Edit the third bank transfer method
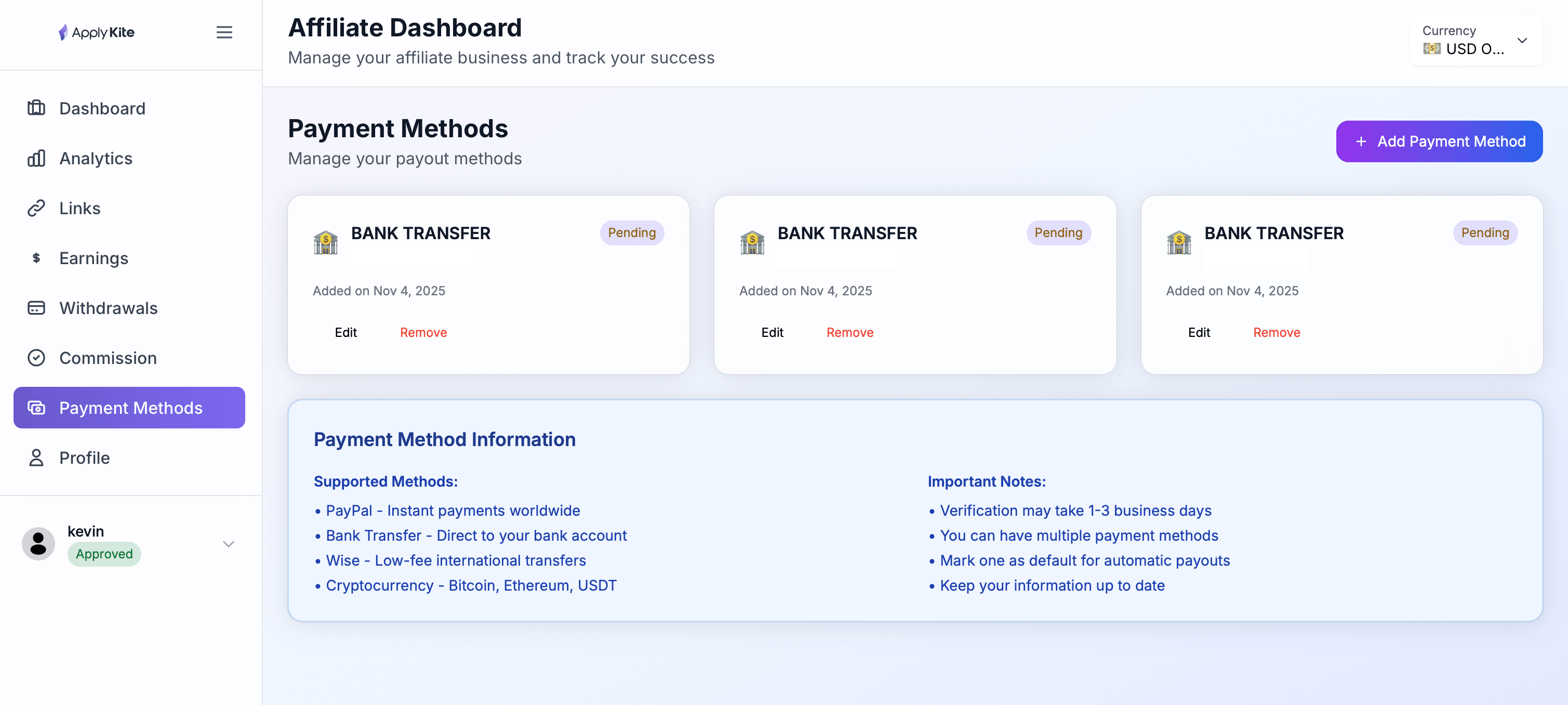This screenshot has width=1568, height=705. (1199, 332)
